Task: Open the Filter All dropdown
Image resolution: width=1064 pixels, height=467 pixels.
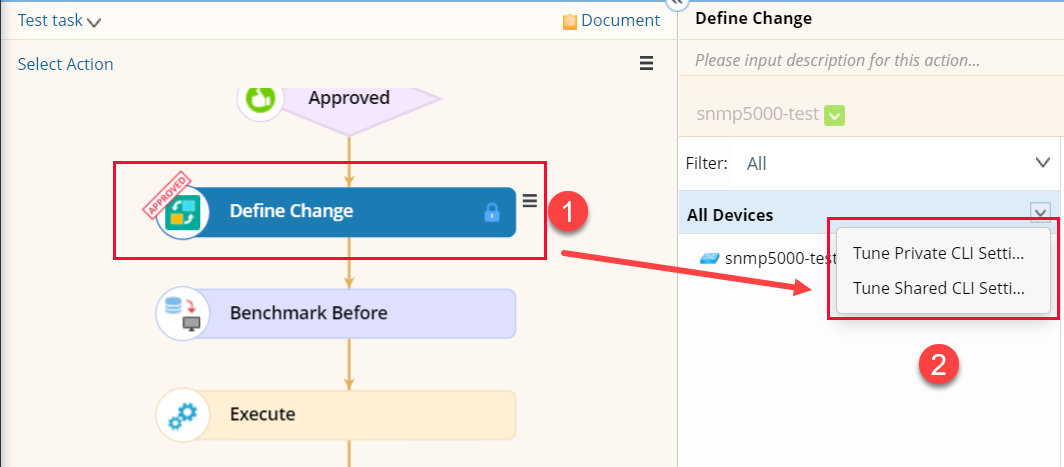Action: click(1042, 163)
